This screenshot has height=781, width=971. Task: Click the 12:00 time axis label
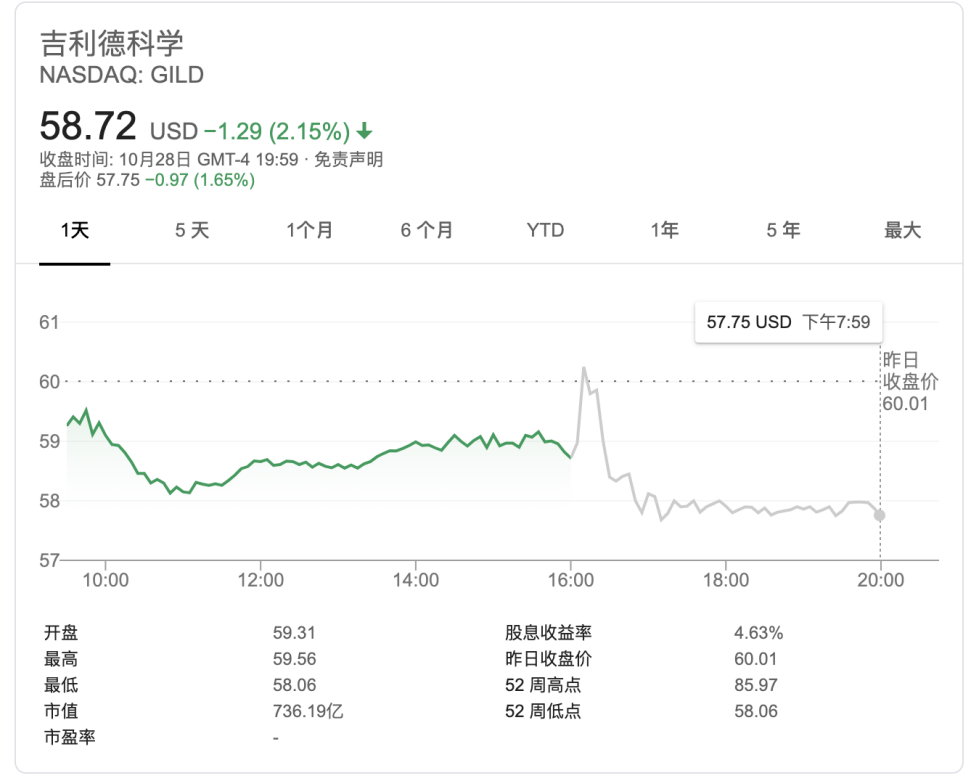(261, 580)
